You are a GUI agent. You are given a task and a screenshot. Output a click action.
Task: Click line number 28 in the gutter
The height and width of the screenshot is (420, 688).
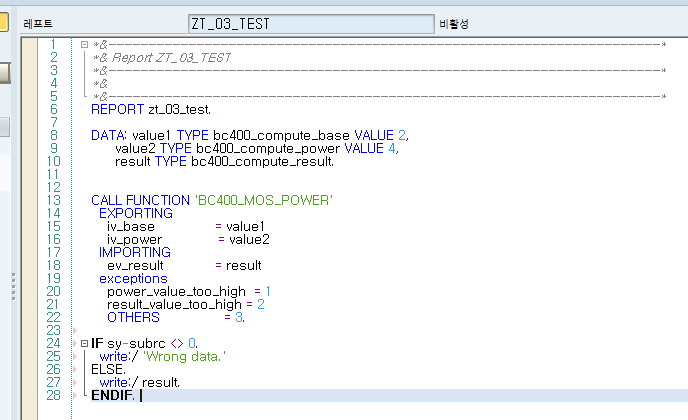[x=54, y=395]
